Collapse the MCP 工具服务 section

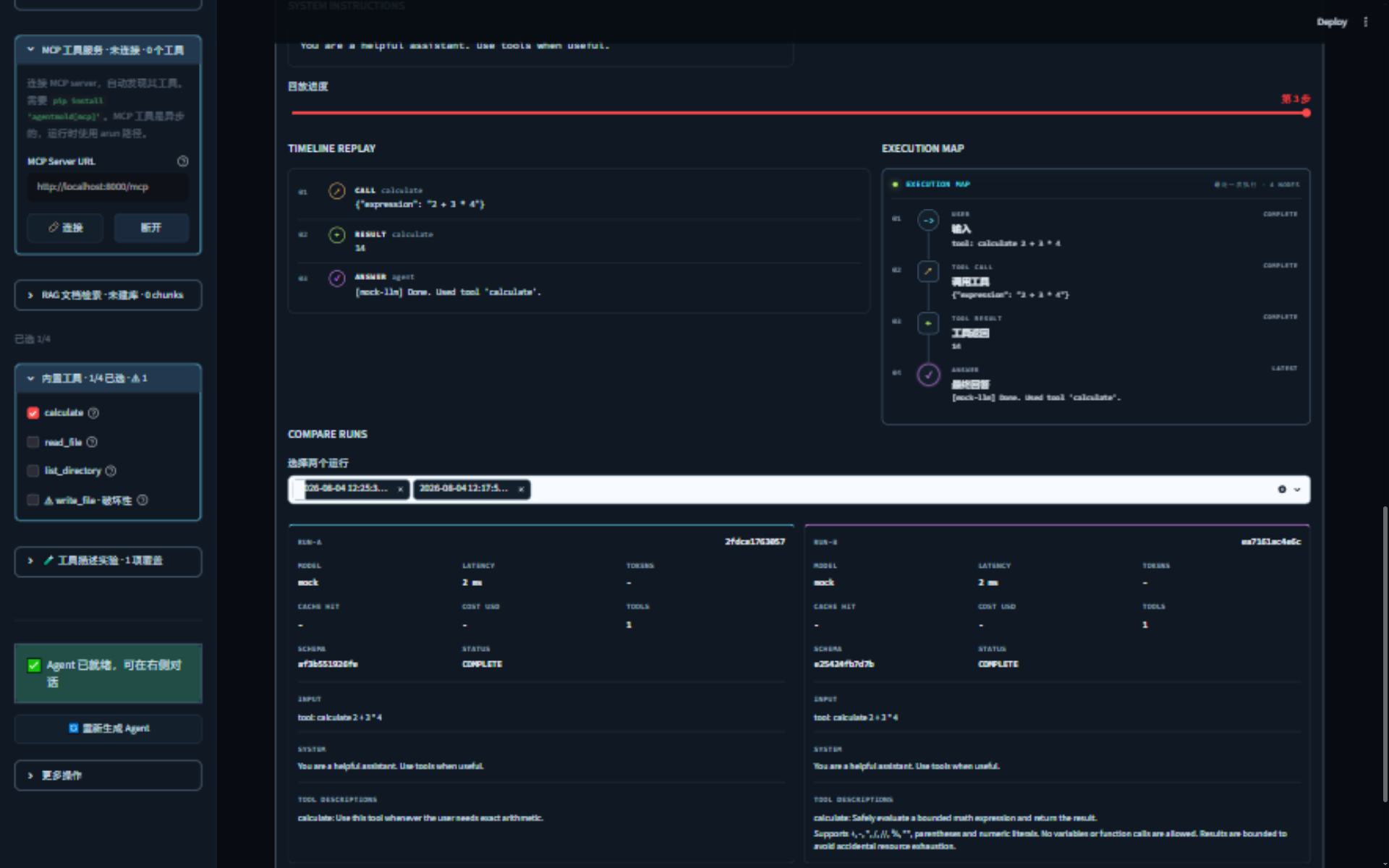click(108, 50)
